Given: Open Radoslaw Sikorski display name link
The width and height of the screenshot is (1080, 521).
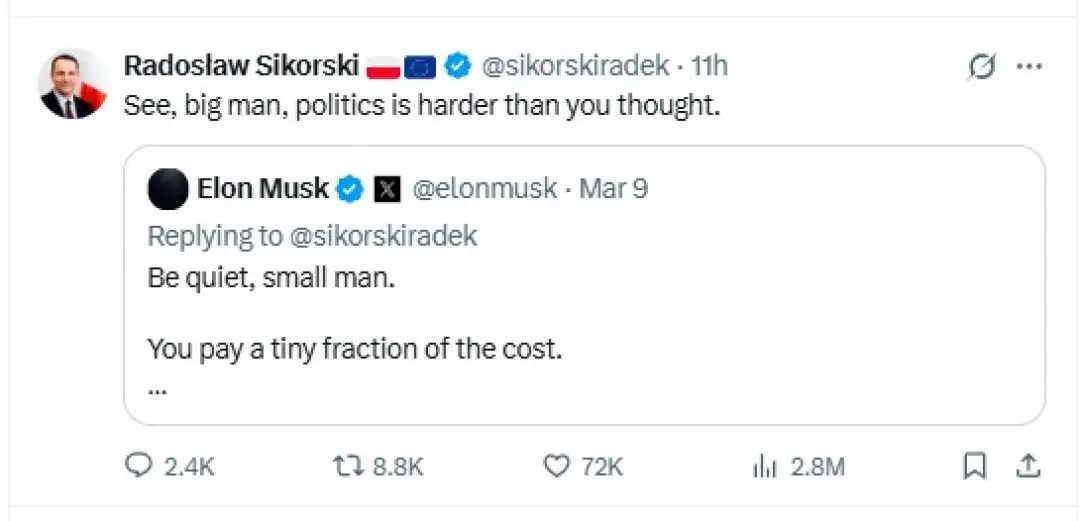Looking at the screenshot, I should coord(241,66).
